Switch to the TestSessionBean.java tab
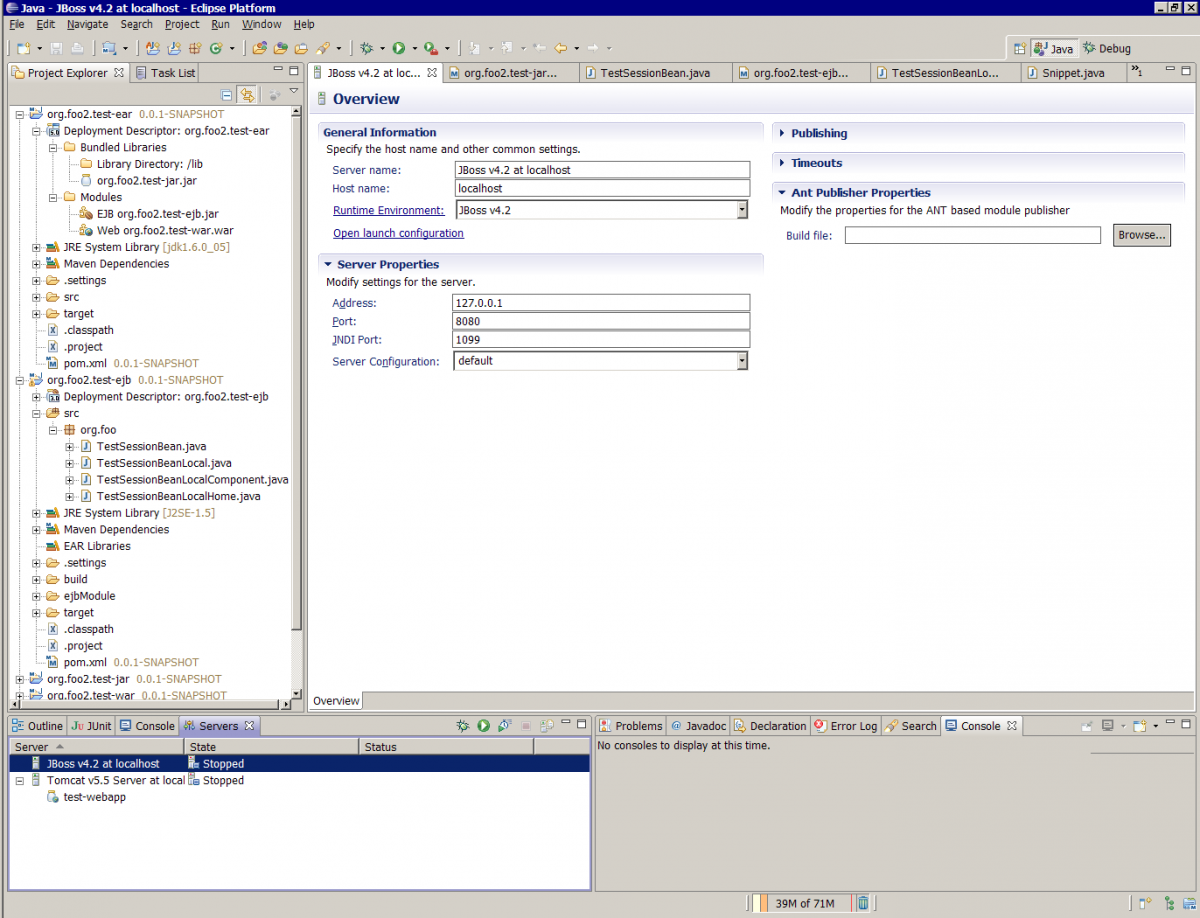The image size is (1200, 918). [655, 72]
